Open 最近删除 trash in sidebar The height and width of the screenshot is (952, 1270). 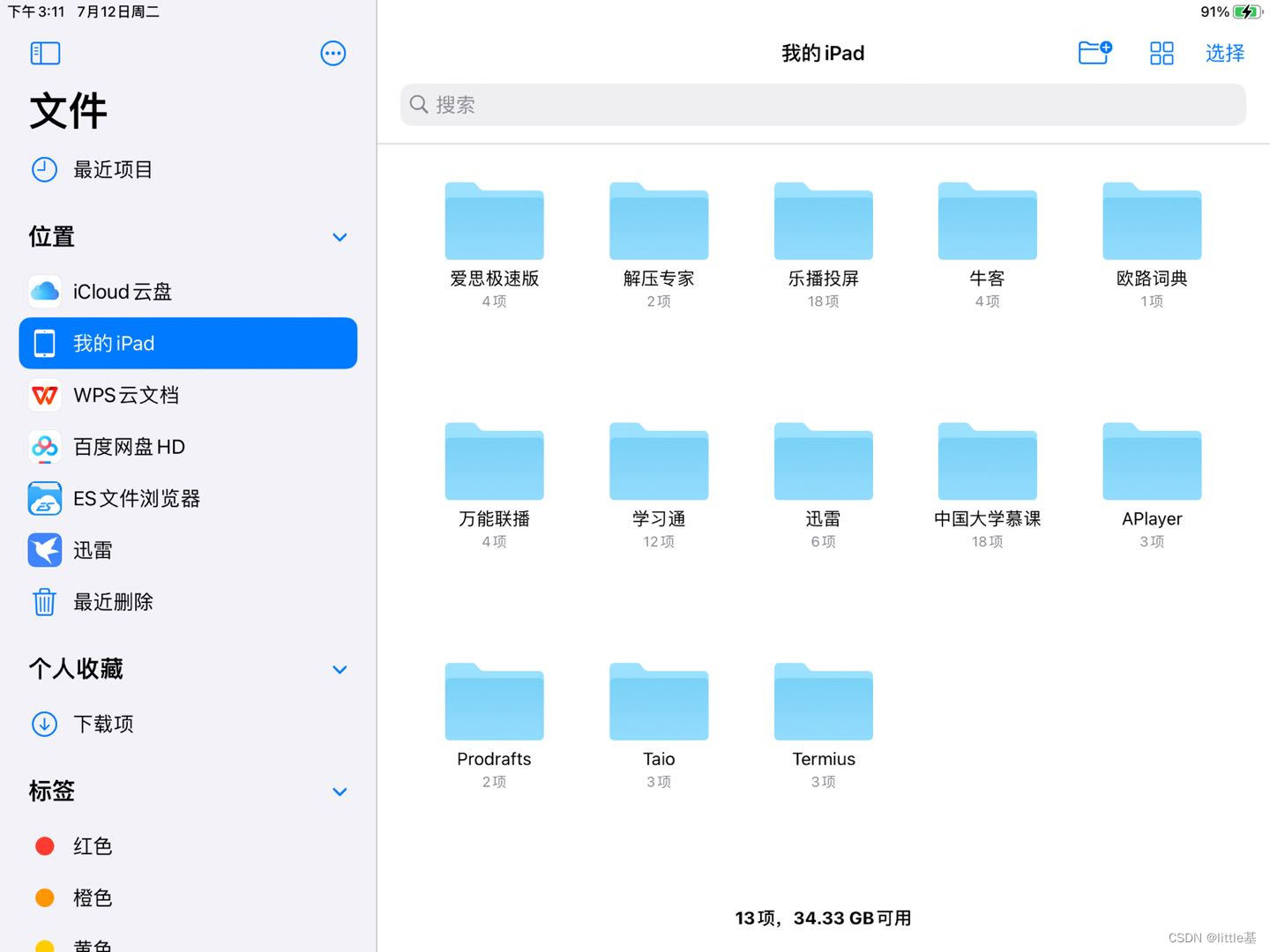coord(188,602)
